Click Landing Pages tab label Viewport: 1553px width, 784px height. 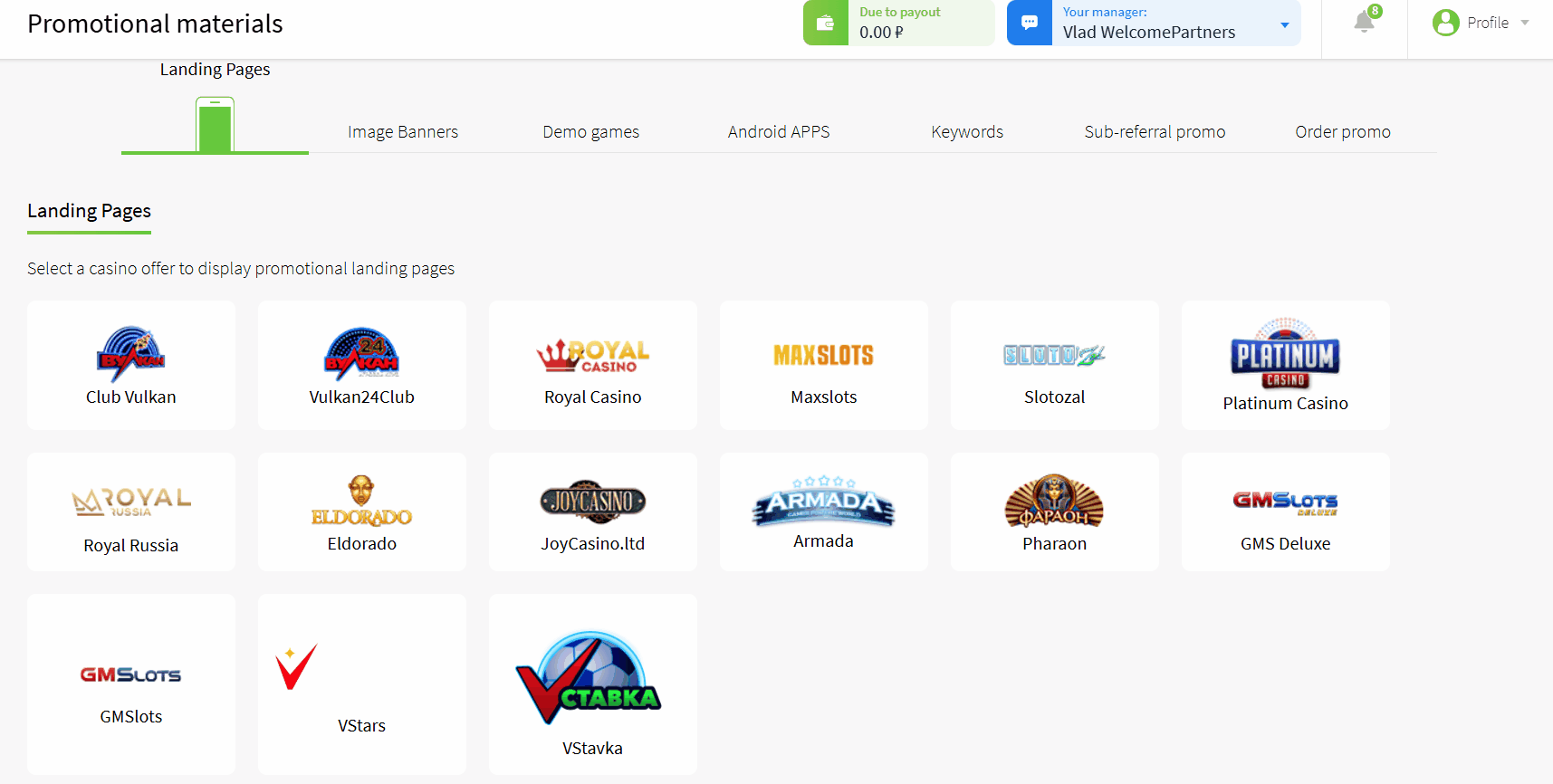pos(216,70)
